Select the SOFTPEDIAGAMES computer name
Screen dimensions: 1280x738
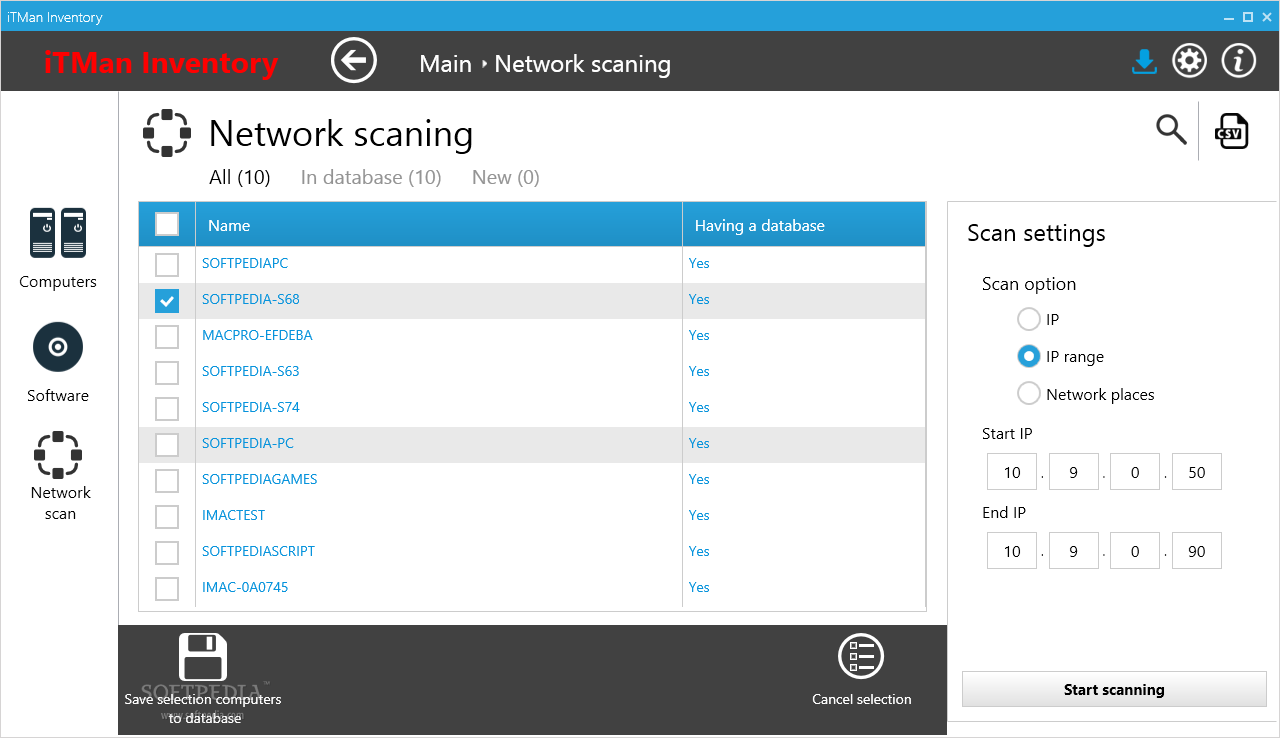click(260, 479)
